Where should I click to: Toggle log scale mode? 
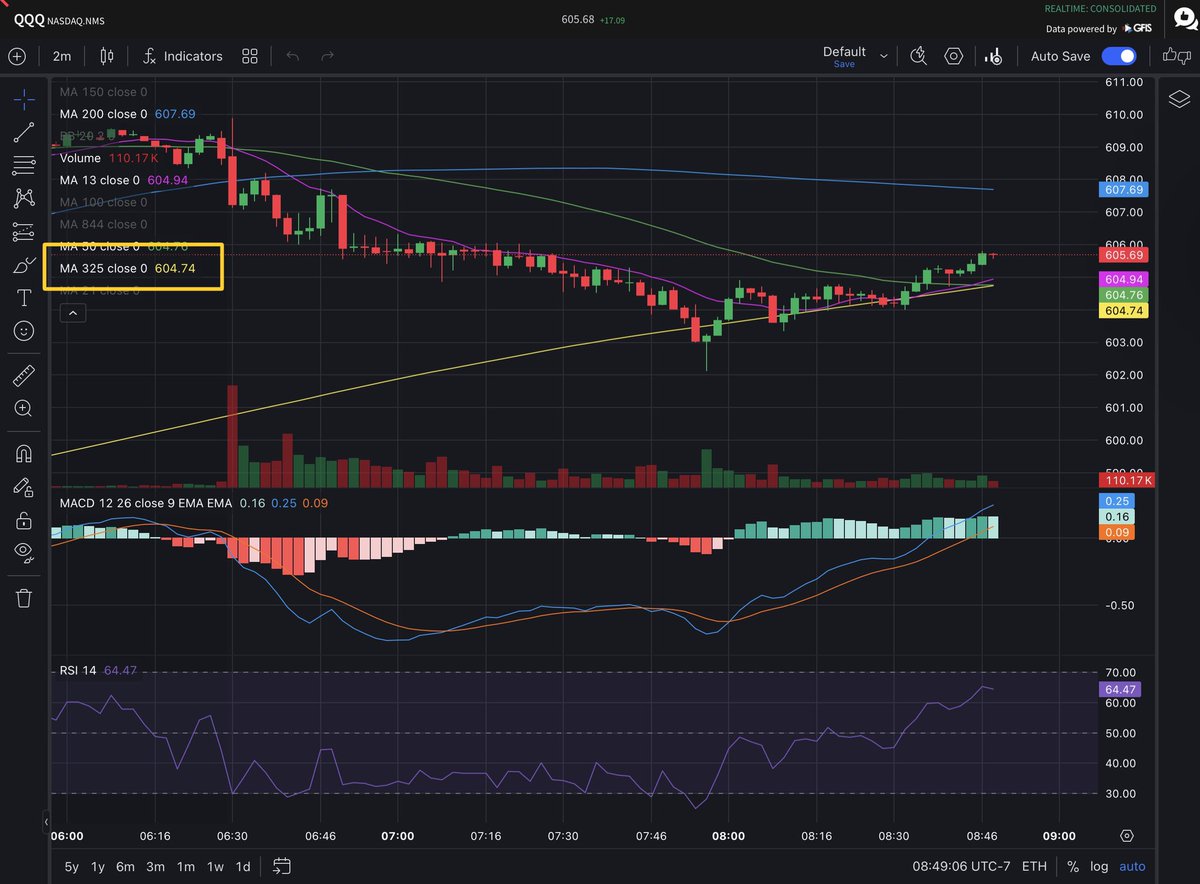pyautogui.click(x=1099, y=866)
